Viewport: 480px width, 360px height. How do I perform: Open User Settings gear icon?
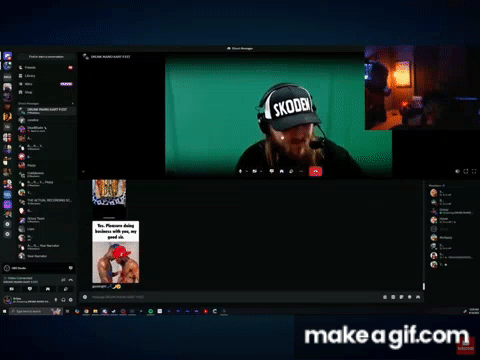click(x=71, y=300)
